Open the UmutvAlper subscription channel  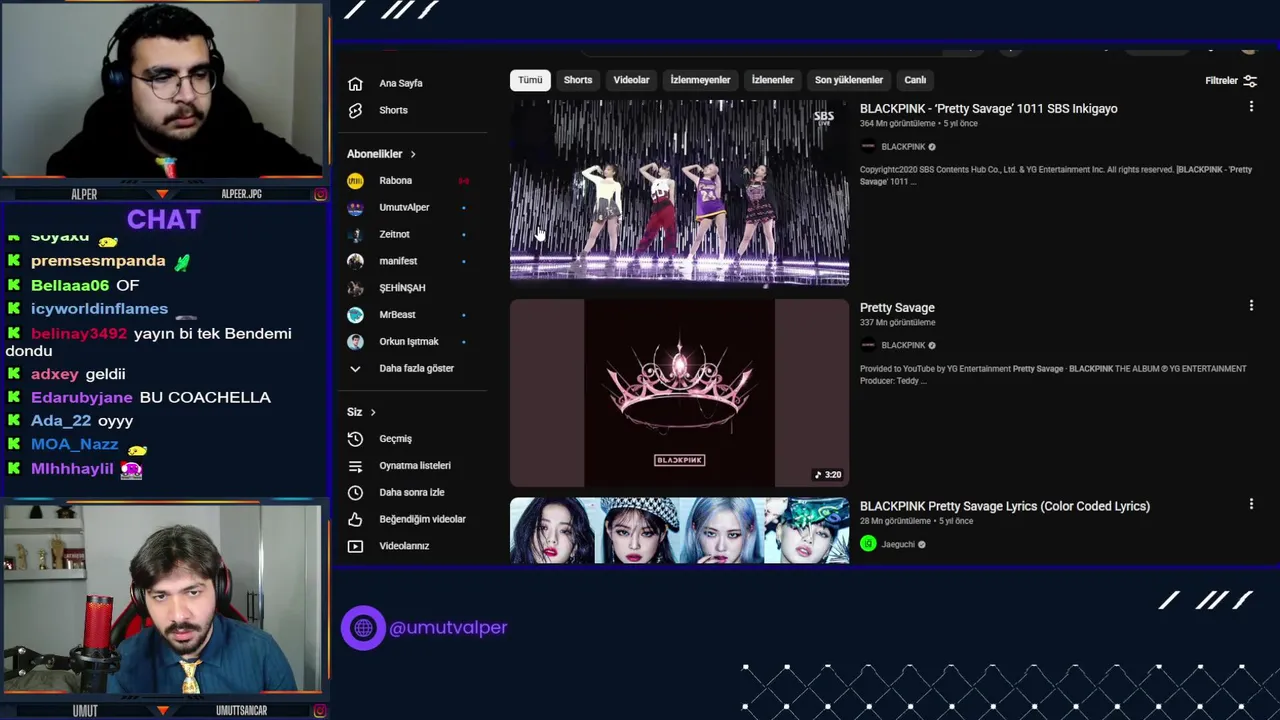click(x=404, y=207)
